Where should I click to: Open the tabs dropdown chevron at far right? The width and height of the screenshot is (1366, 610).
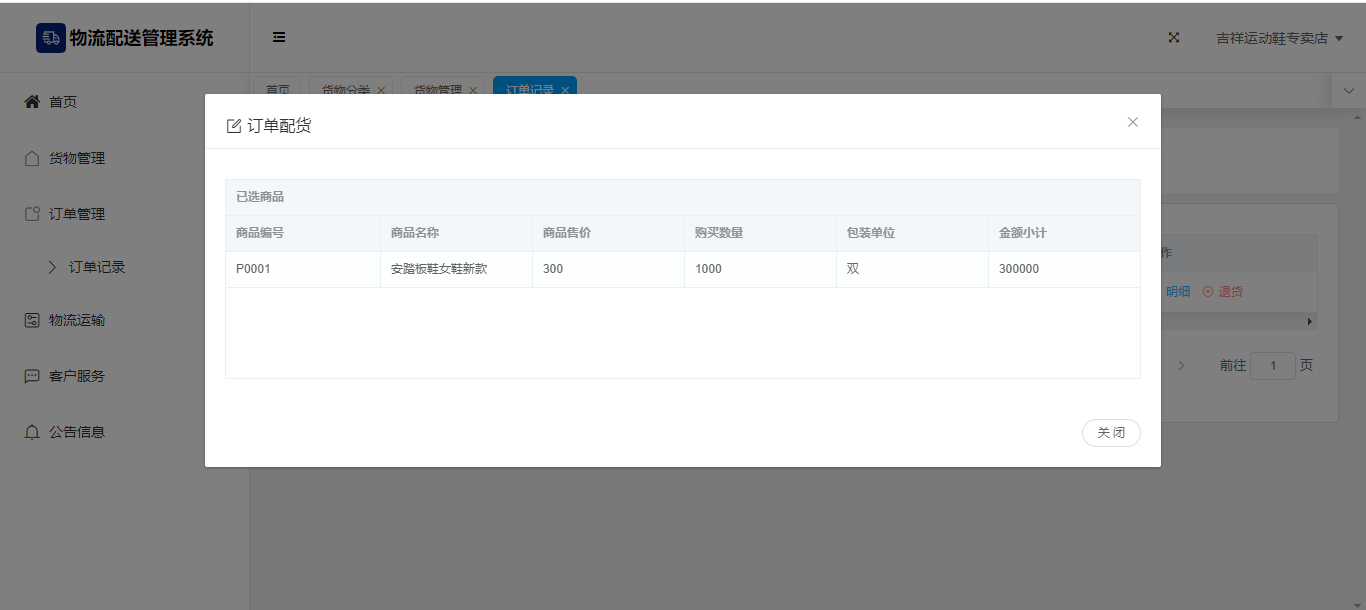(1348, 90)
